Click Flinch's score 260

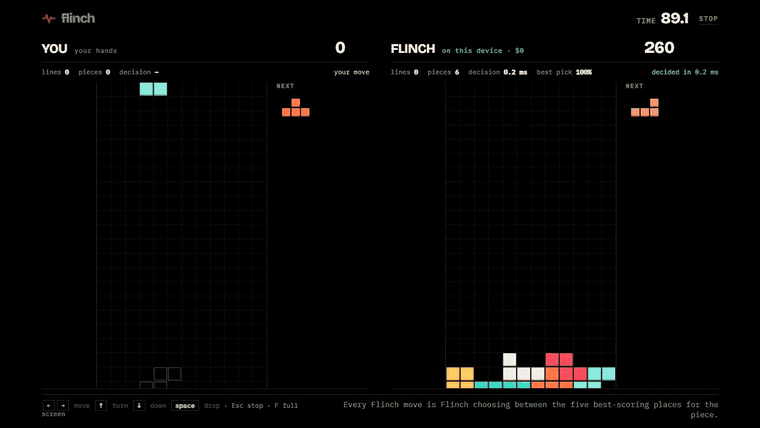click(x=659, y=48)
